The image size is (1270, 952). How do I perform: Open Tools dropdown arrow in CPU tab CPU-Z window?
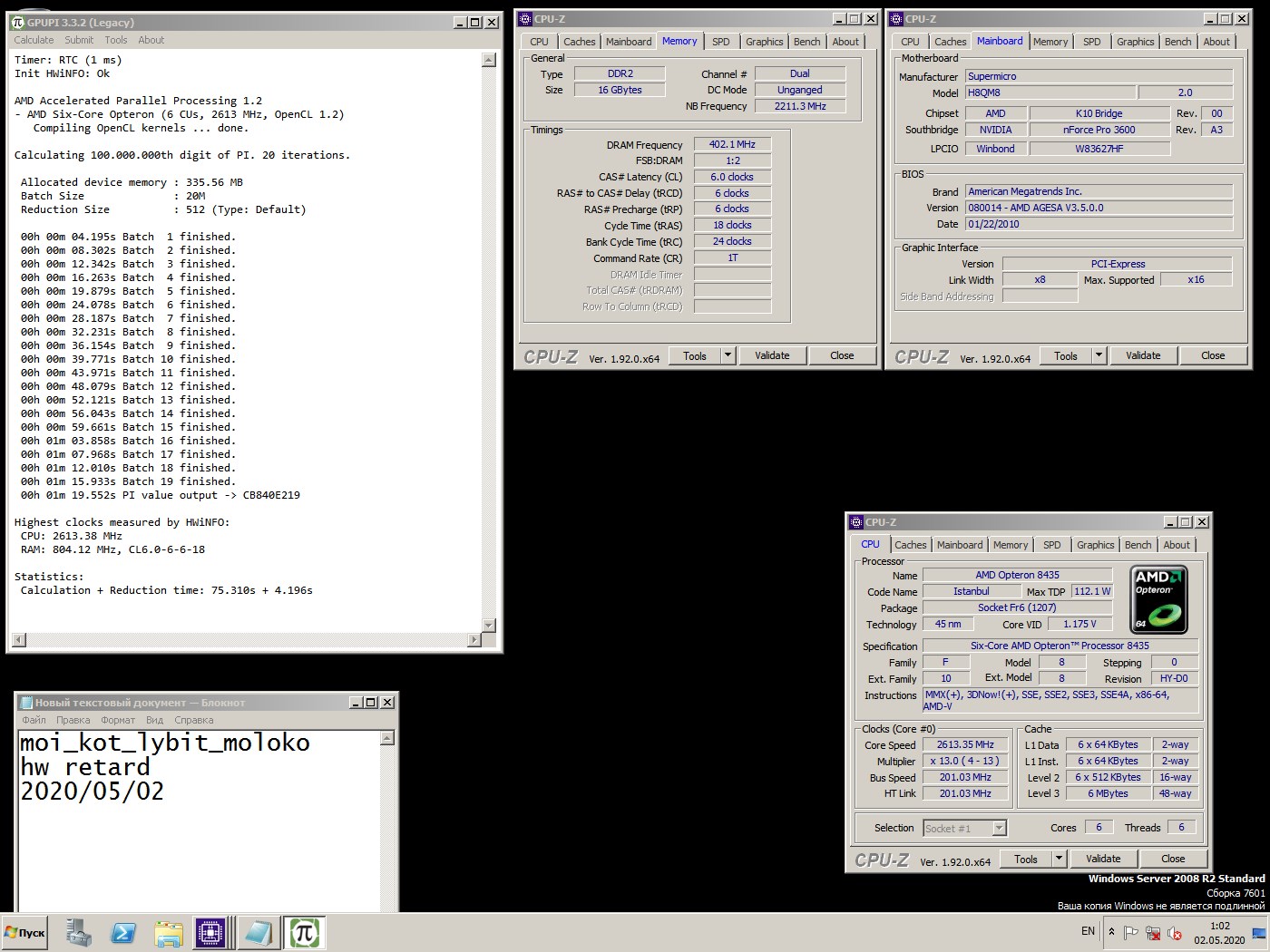pos(1059,859)
